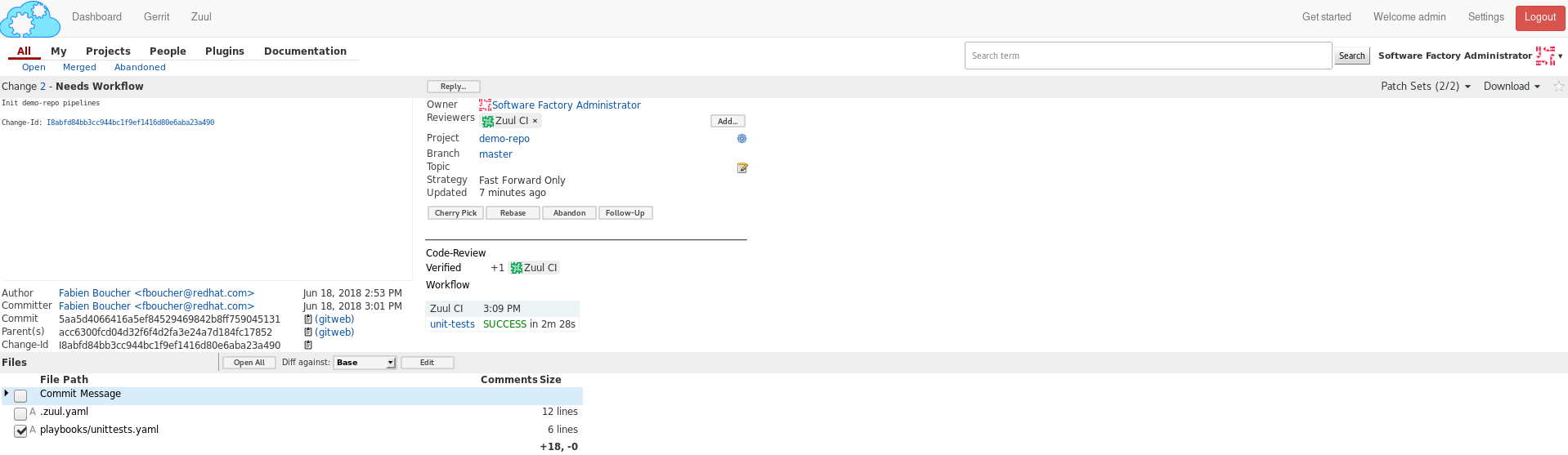Uncheck reviewed box for playbooks/unittests.yaml
1568x455 pixels.
pos(20,430)
